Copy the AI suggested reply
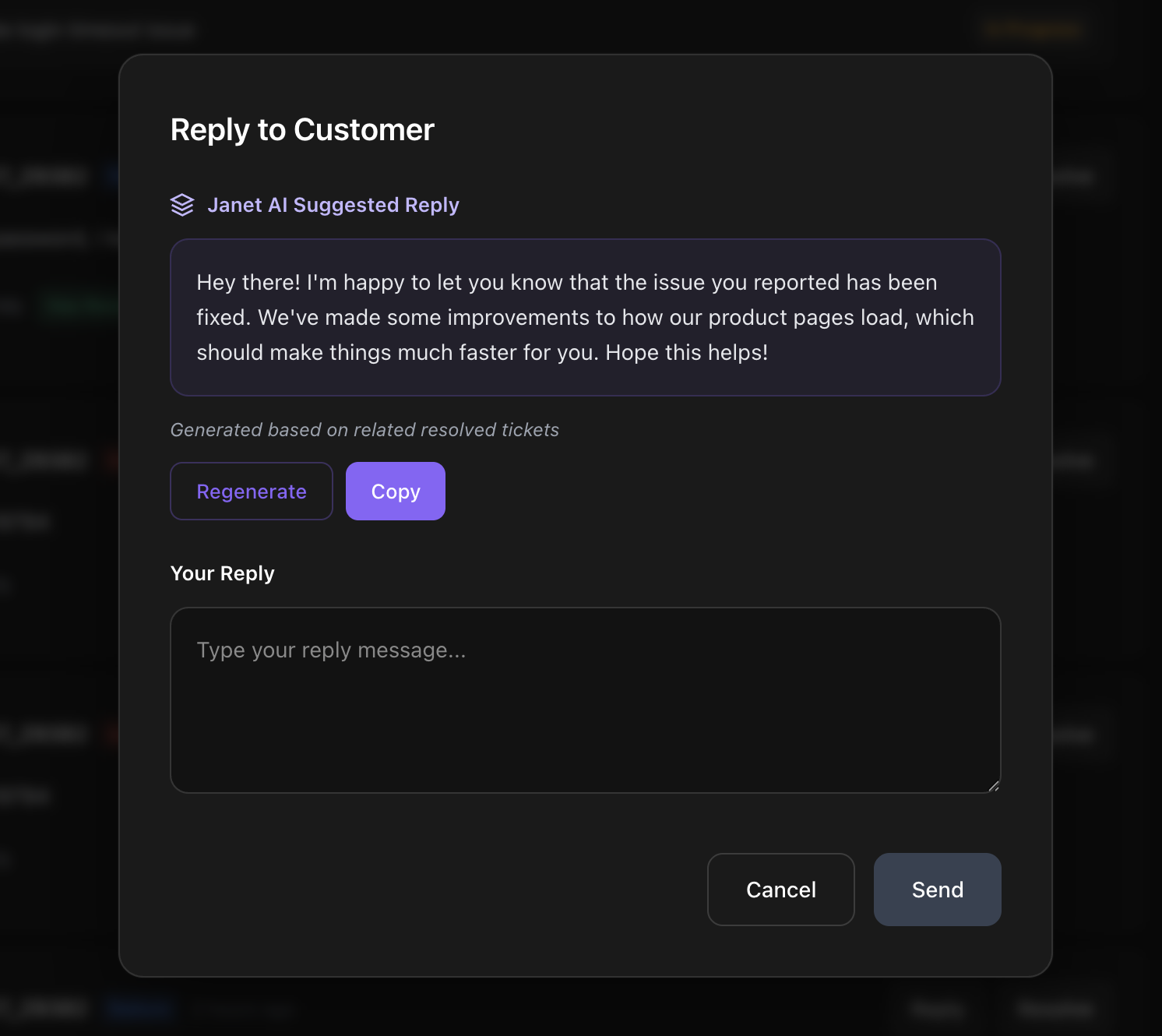Viewport: 1162px width, 1036px height. click(x=395, y=491)
